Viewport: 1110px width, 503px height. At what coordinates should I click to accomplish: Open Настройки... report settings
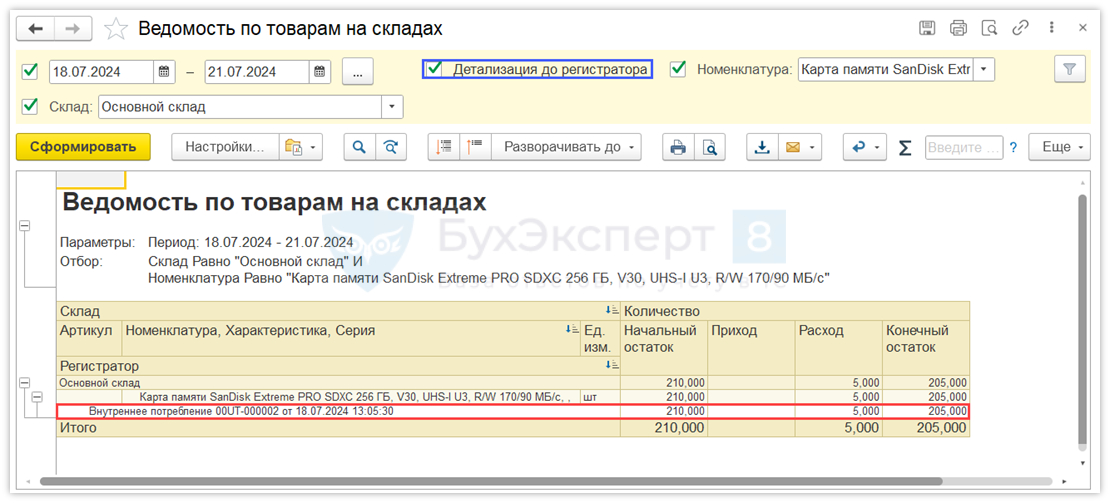coord(224,147)
